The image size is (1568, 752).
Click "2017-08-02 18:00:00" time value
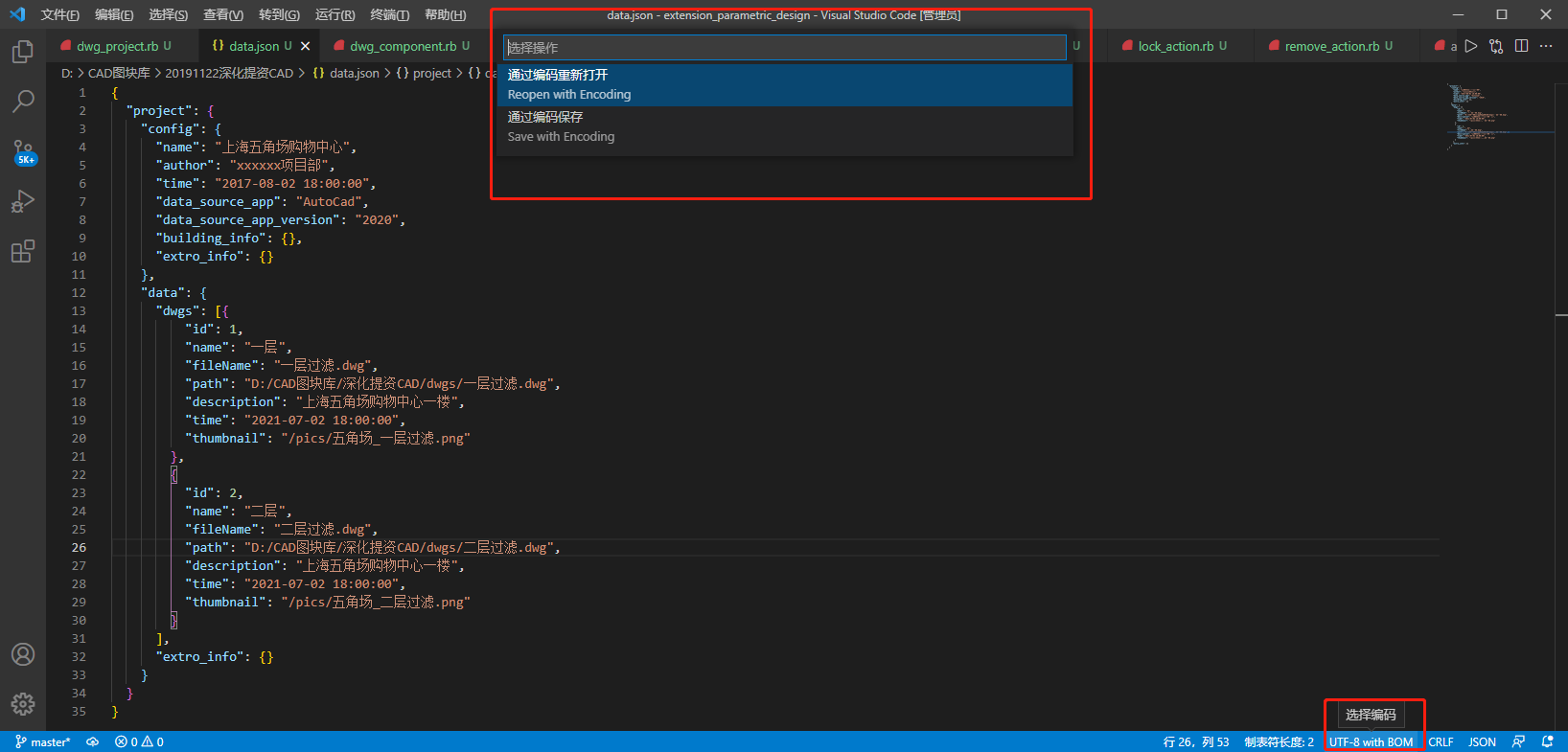tap(292, 184)
